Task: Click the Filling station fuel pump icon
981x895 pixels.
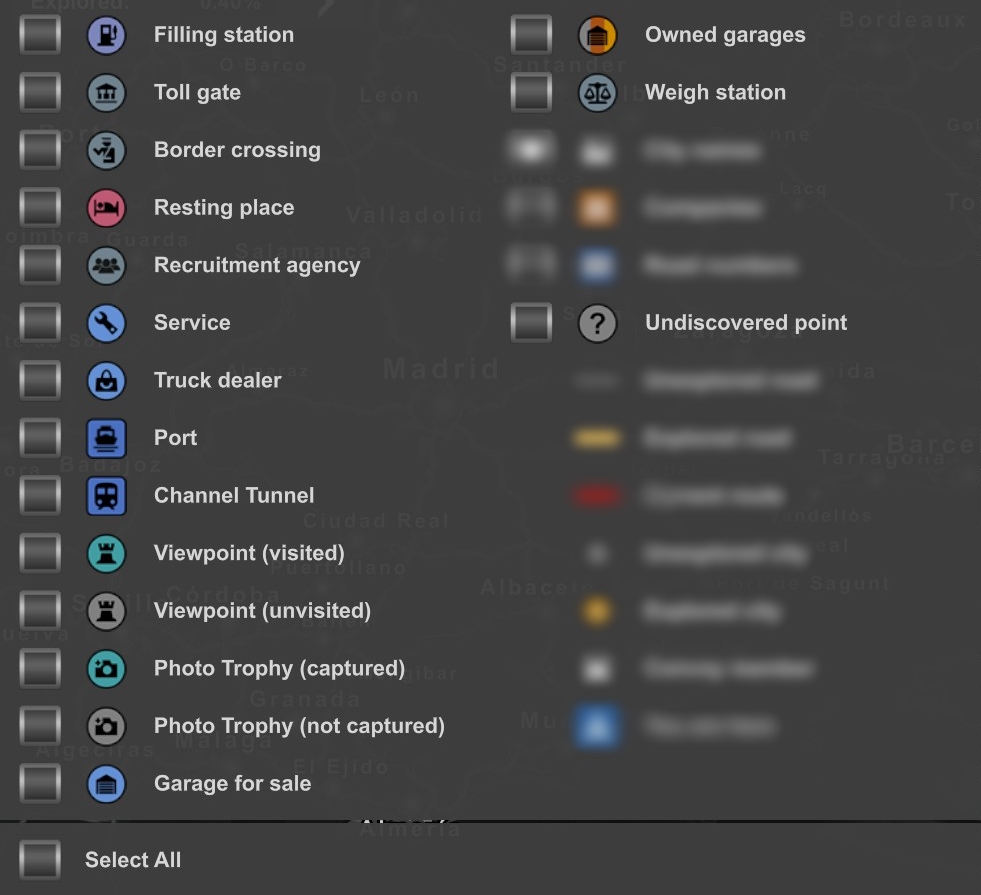Action: tap(106, 35)
